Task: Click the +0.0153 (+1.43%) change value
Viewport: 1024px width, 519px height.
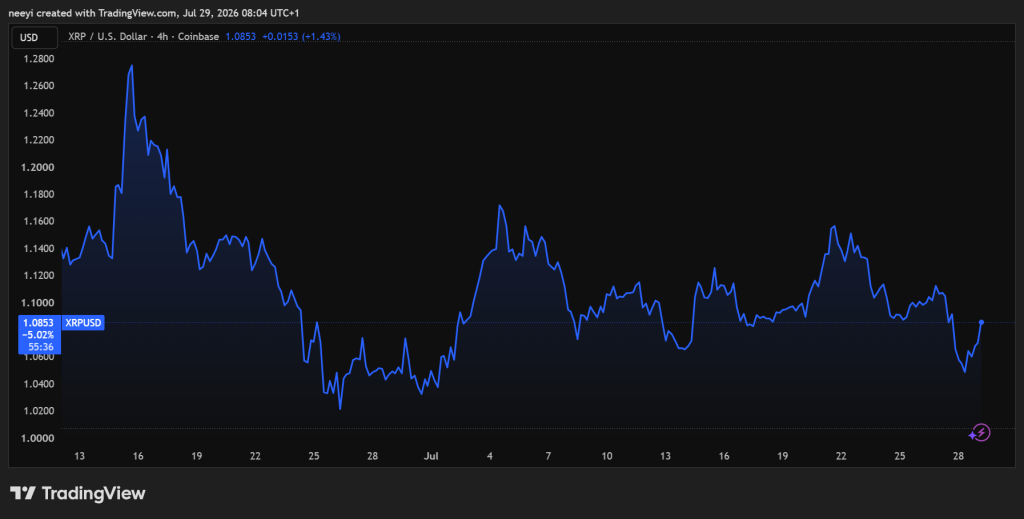Action: [301, 37]
